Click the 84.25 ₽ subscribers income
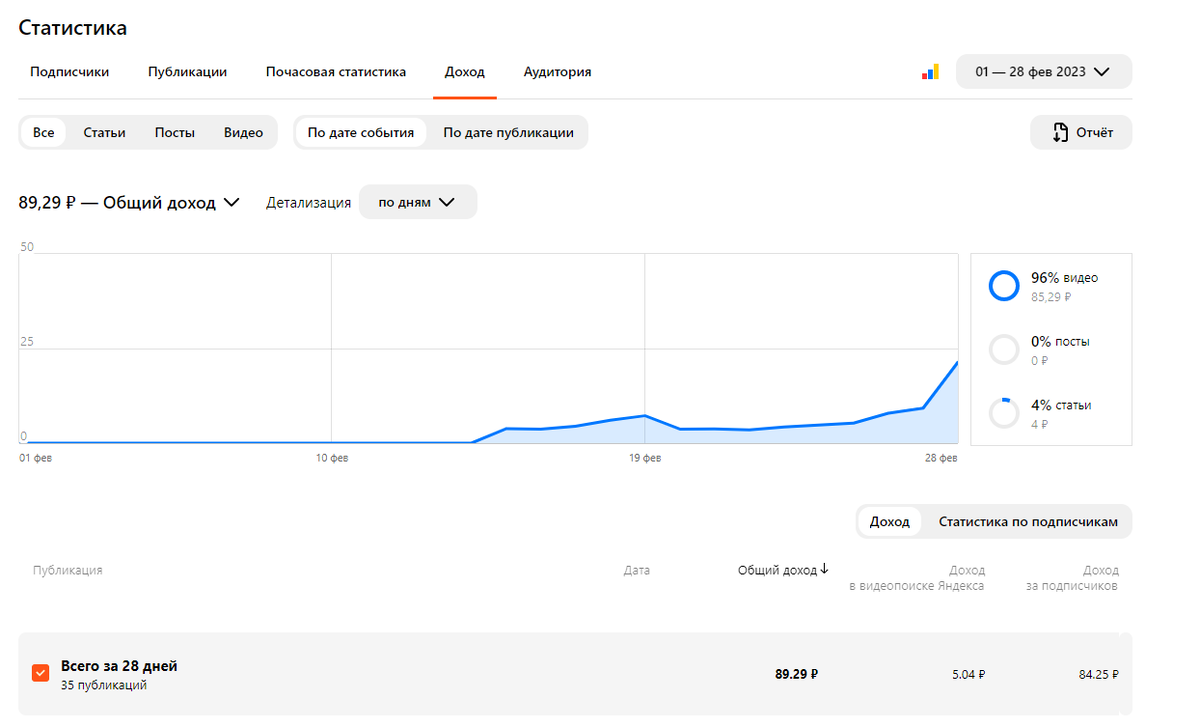 pos(1098,675)
